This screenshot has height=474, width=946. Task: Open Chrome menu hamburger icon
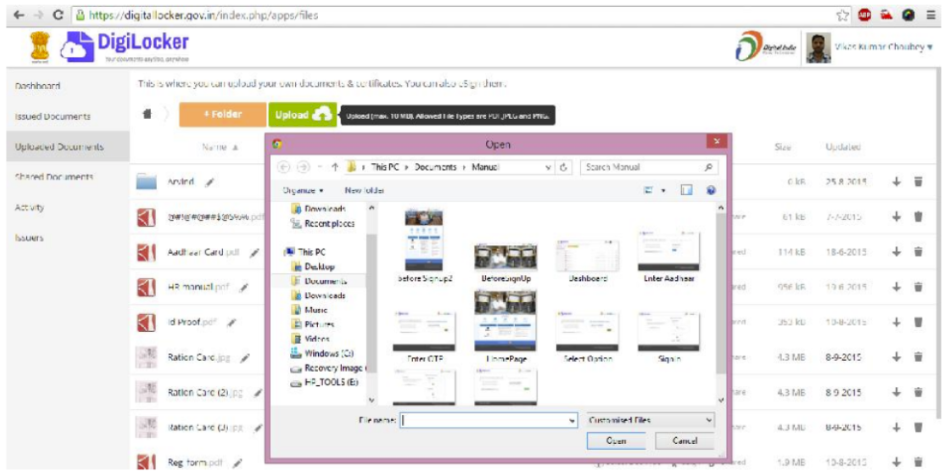click(x=931, y=16)
